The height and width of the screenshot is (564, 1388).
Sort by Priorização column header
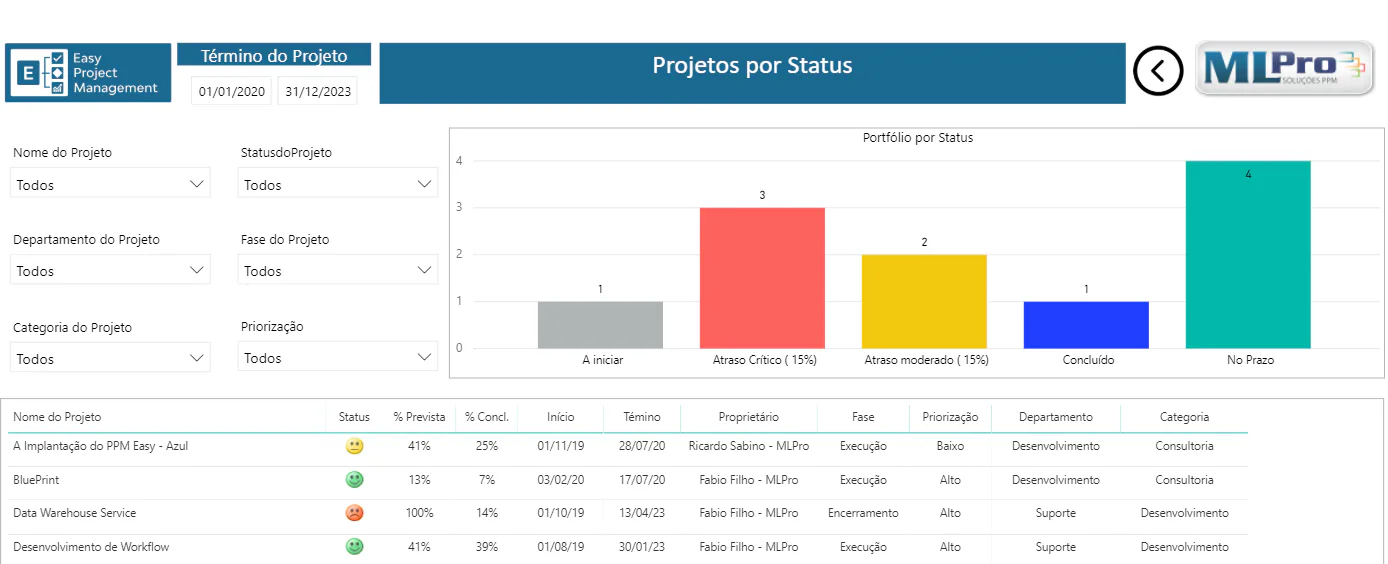point(950,417)
